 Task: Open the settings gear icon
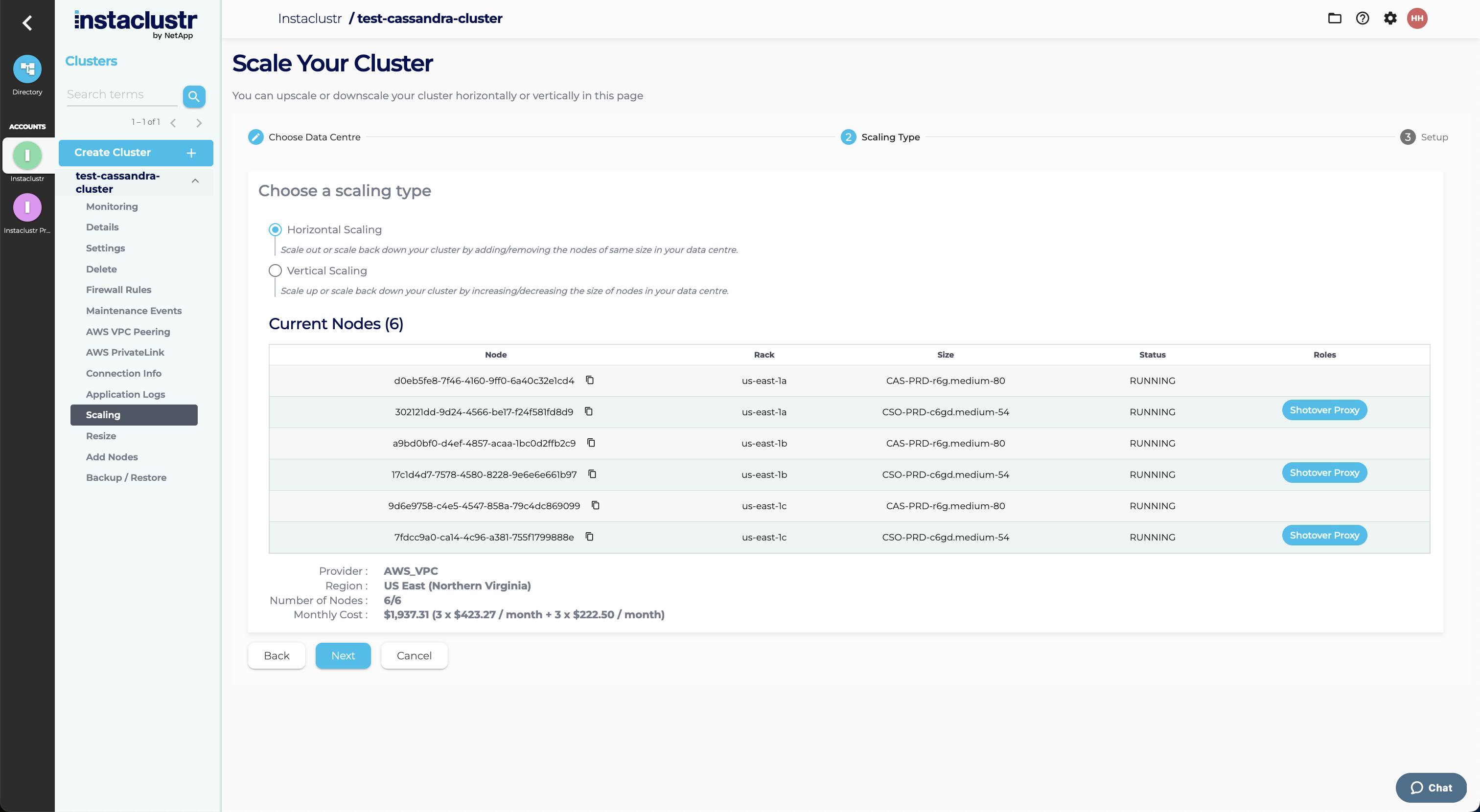coord(1390,19)
